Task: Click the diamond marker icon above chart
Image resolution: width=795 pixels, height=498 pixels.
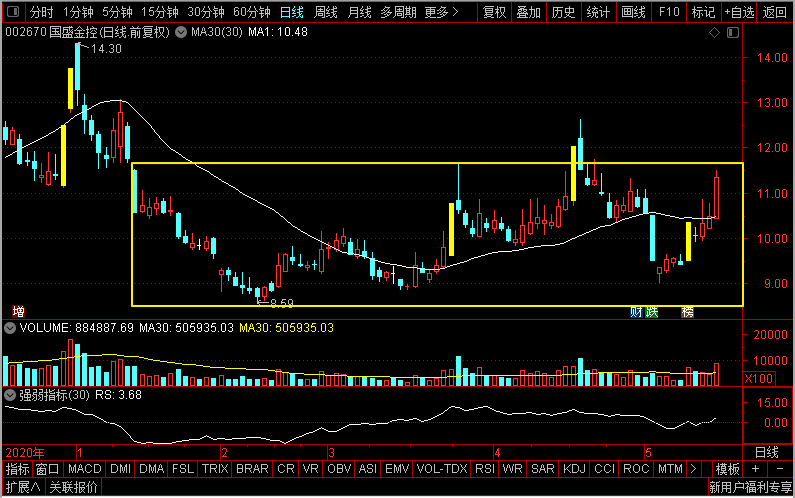Action: point(714,32)
